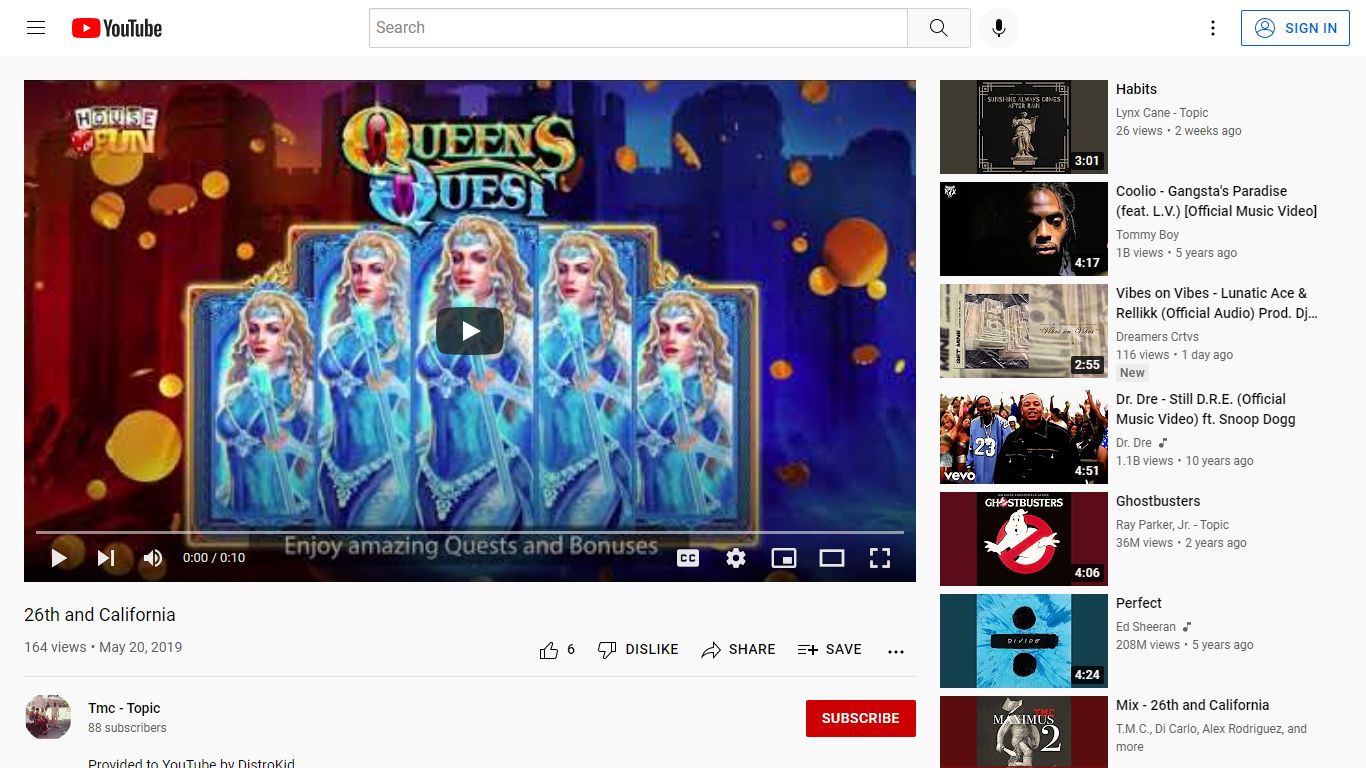Click the House of Fun logo in video
This screenshot has width=1366, height=768.
coord(116,131)
